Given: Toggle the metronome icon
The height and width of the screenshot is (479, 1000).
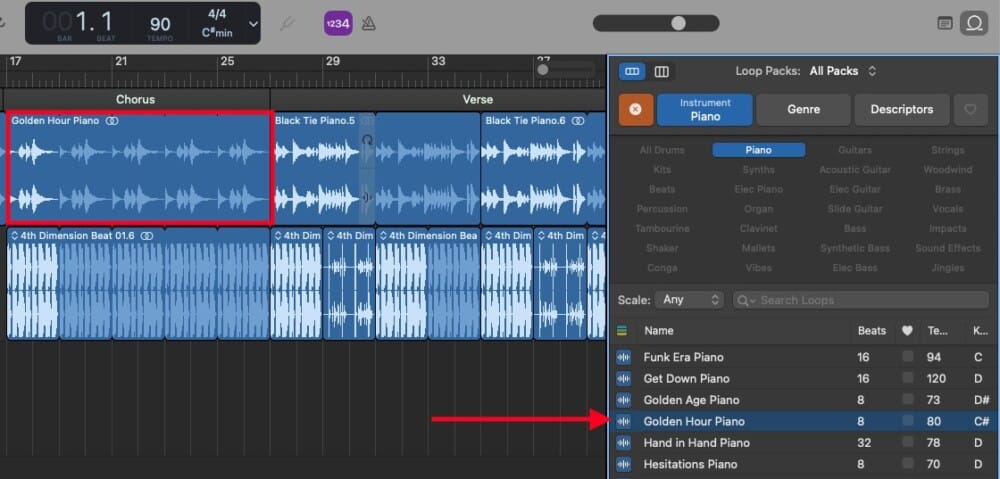Looking at the screenshot, I should click(x=369, y=24).
